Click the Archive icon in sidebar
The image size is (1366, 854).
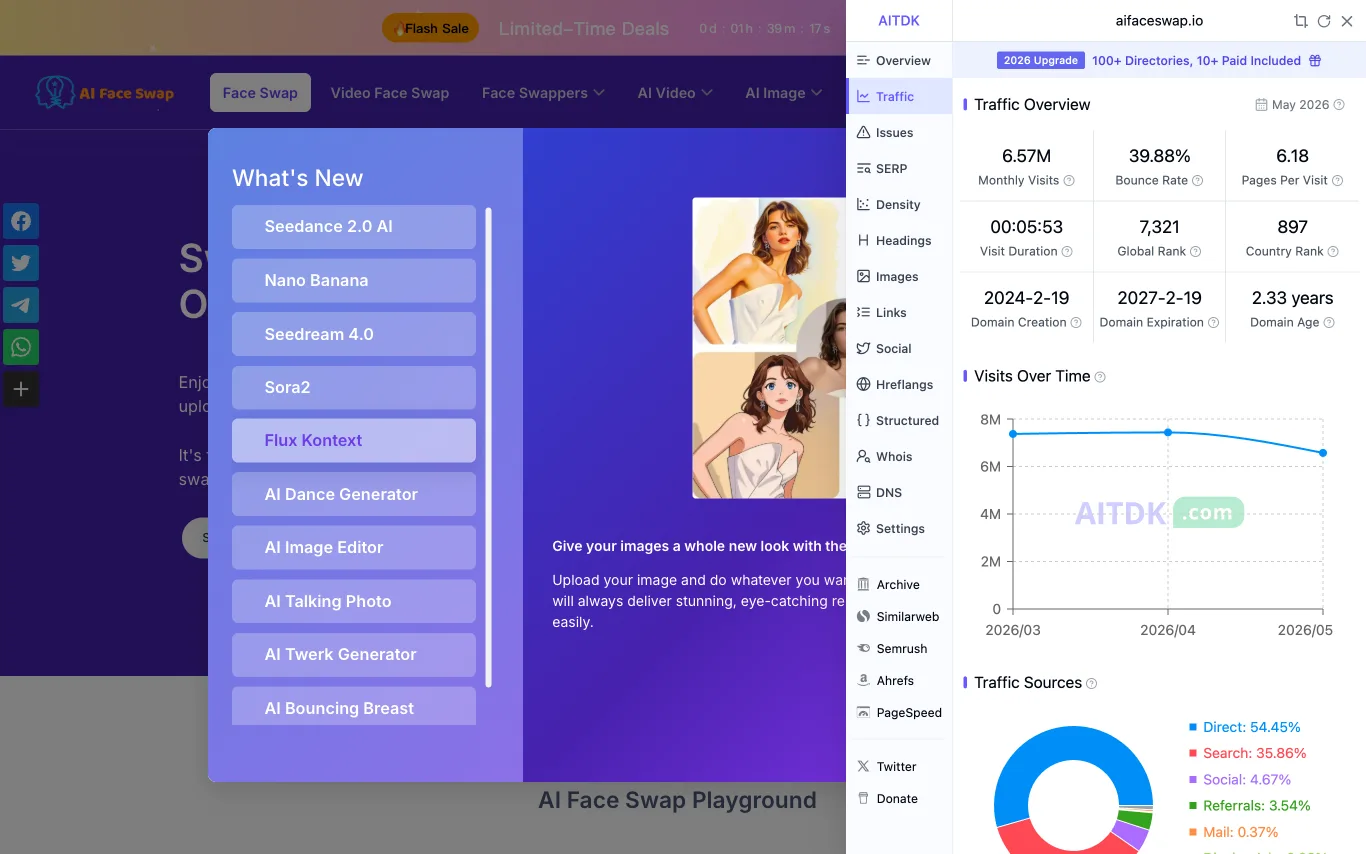pyautogui.click(x=864, y=585)
